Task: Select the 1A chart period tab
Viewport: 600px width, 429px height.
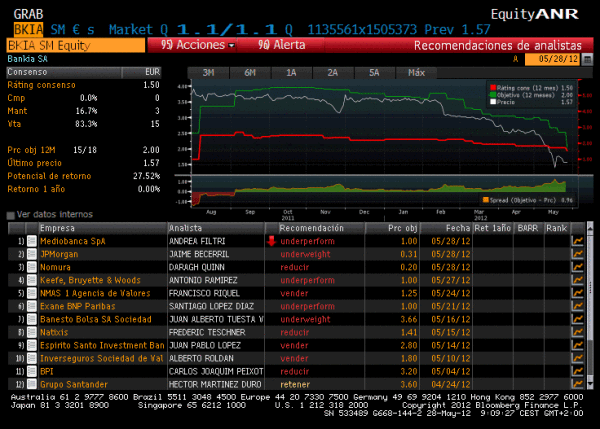Action: point(292,72)
